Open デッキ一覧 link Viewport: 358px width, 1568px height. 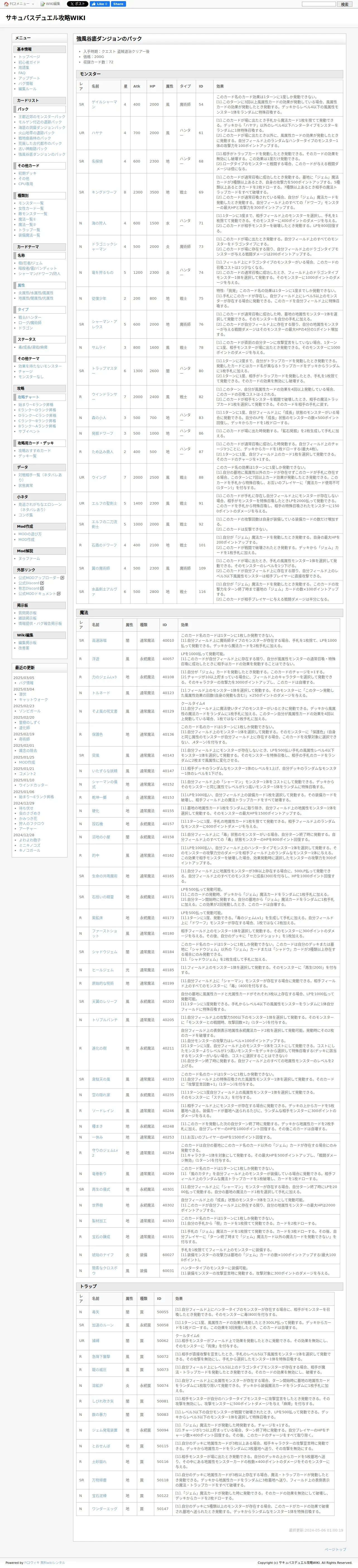point(27,456)
